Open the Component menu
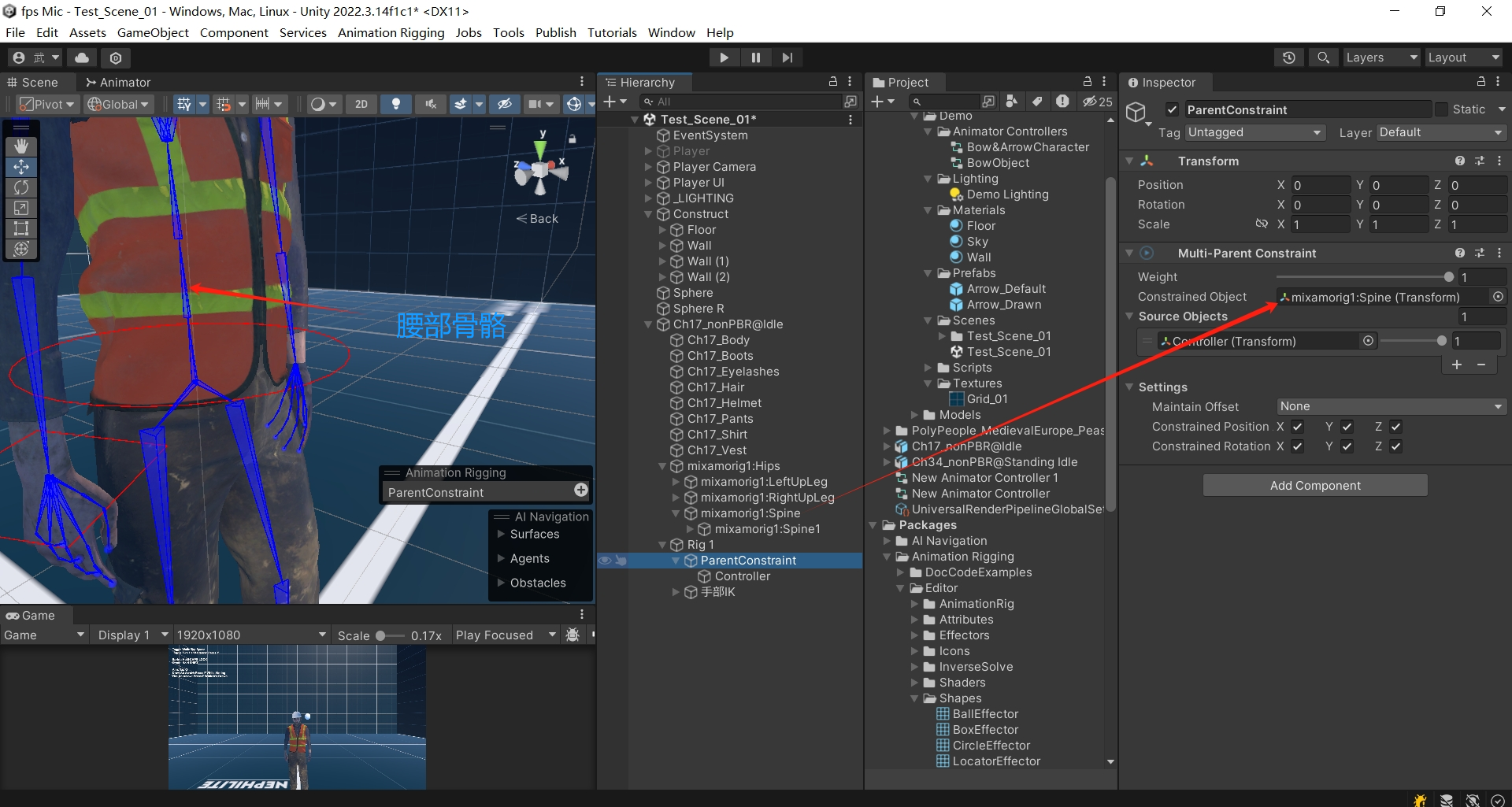This screenshot has width=1512, height=807. (234, 32)
